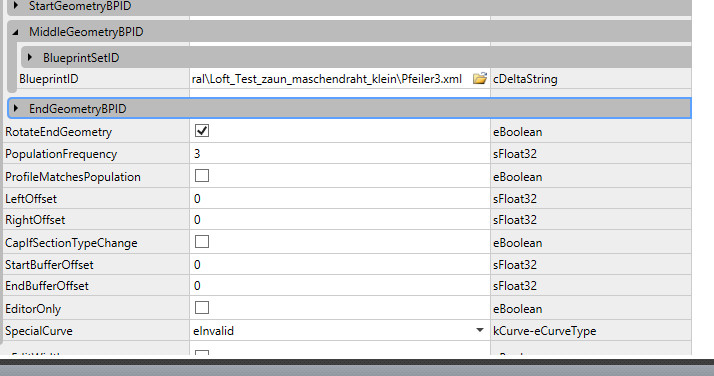Click the cDeltaString type cell
This screenshot has height=376, width=714.
coord(591,79)
